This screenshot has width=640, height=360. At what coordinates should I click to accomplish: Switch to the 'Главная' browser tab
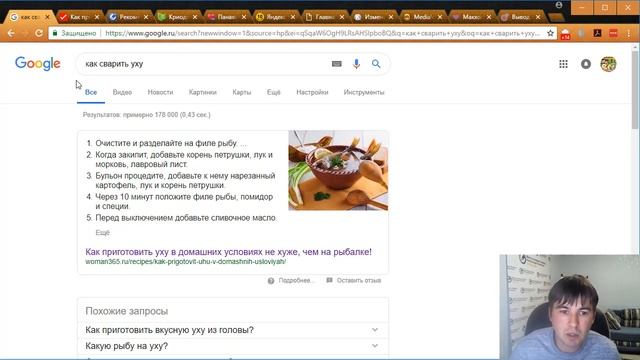pos(324,17)
